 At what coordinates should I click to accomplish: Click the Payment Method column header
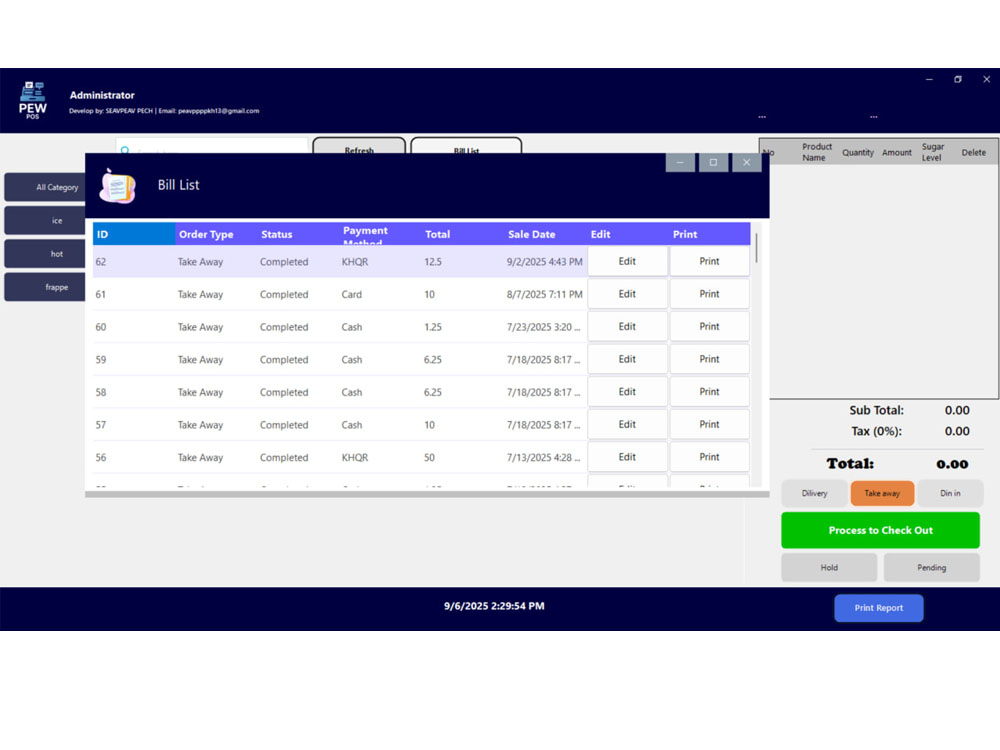tap(381, 234)
